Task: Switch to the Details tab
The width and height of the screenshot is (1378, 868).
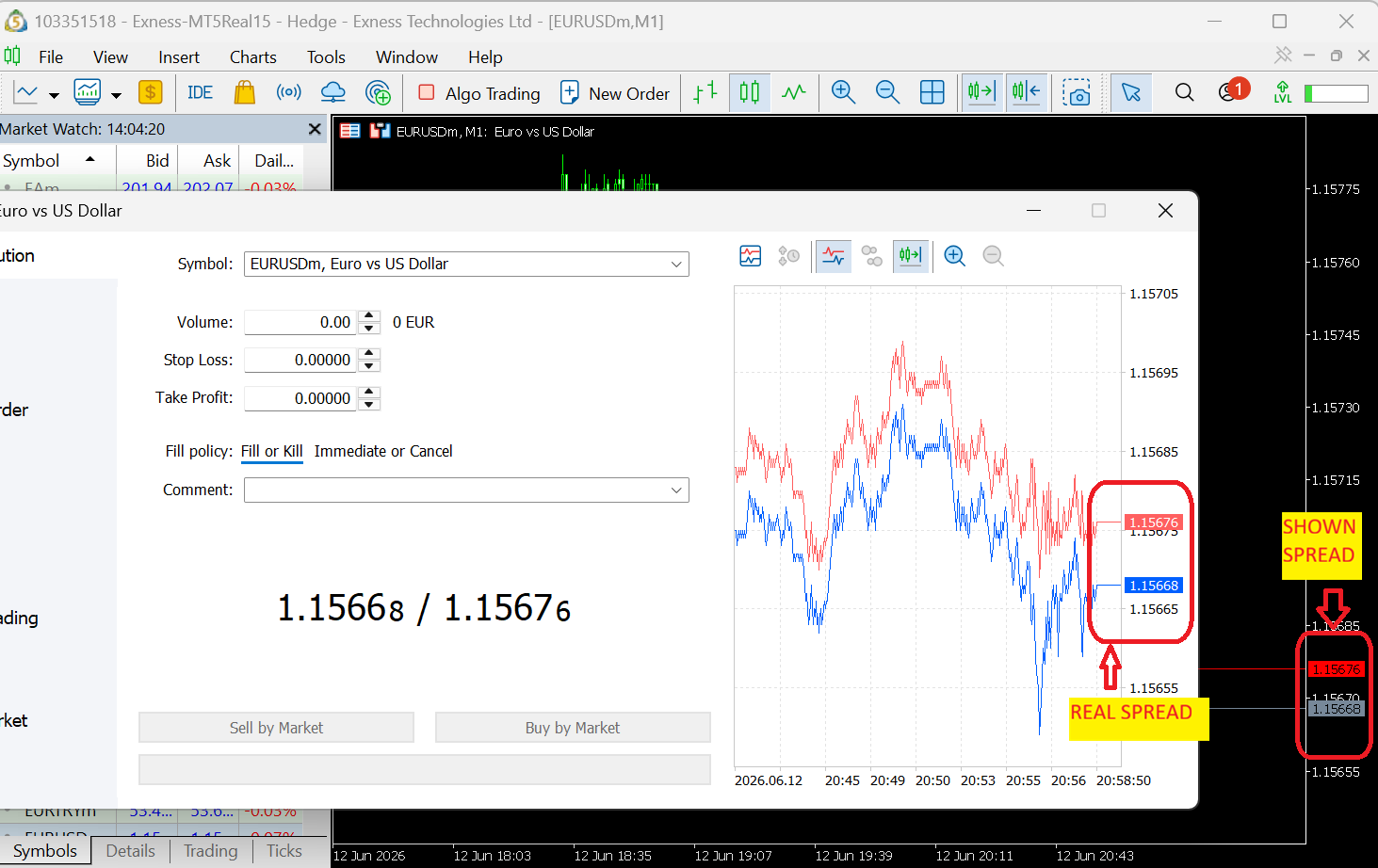Action: tap(130, 851)
